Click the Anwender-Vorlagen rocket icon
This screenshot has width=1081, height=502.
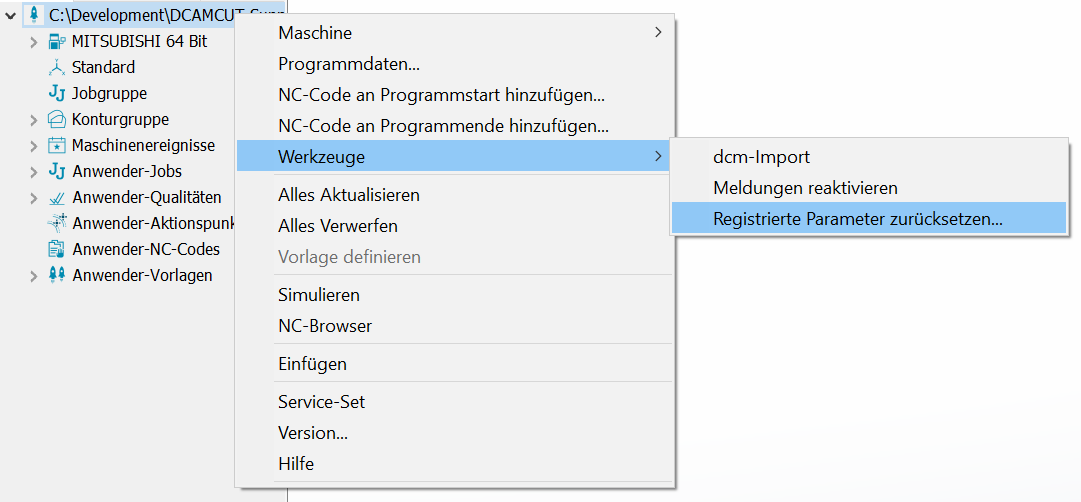(57, 275)
